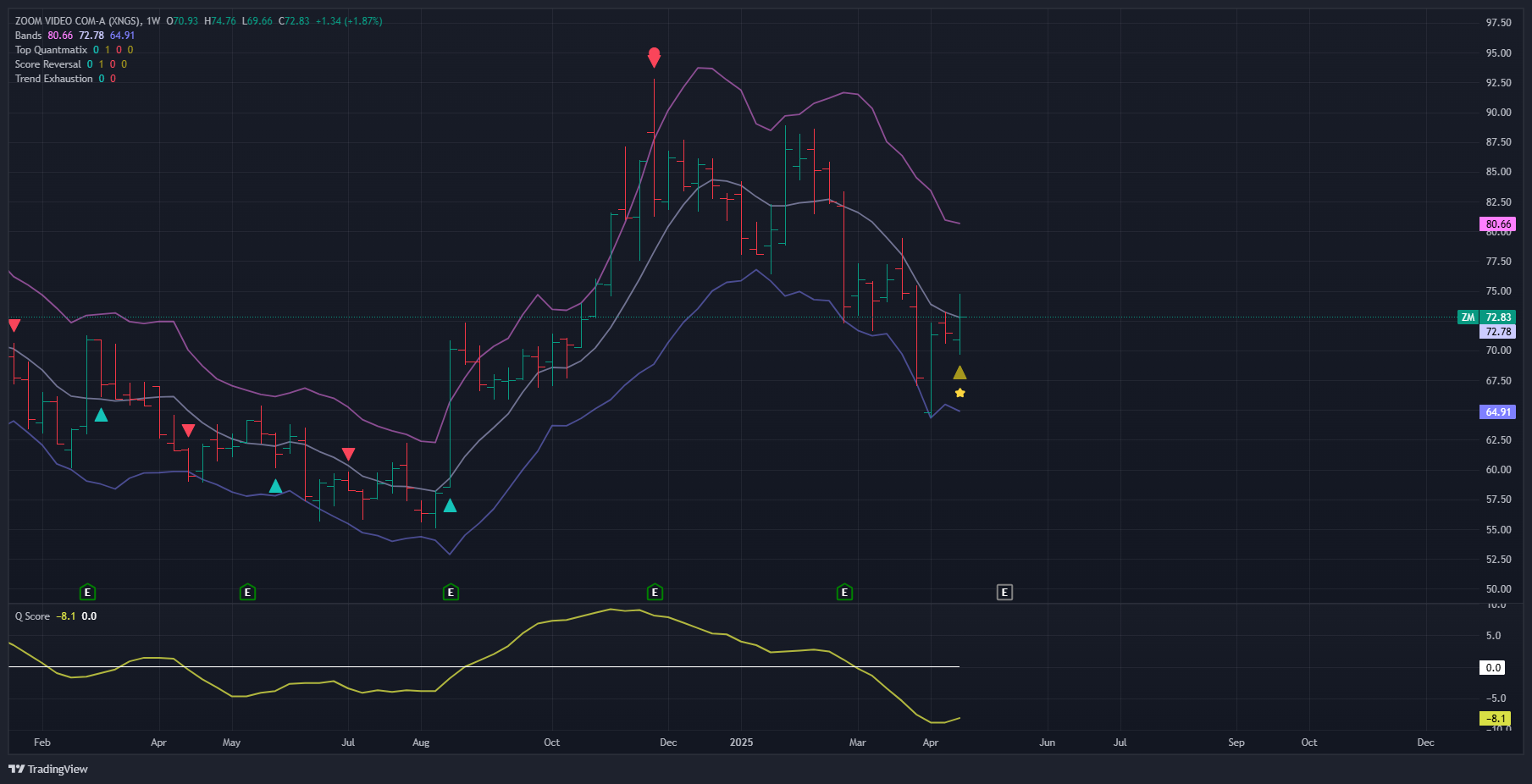Open the late-February 2025 earnings marker
The image size is (1532, 784).
coord(844,592)
